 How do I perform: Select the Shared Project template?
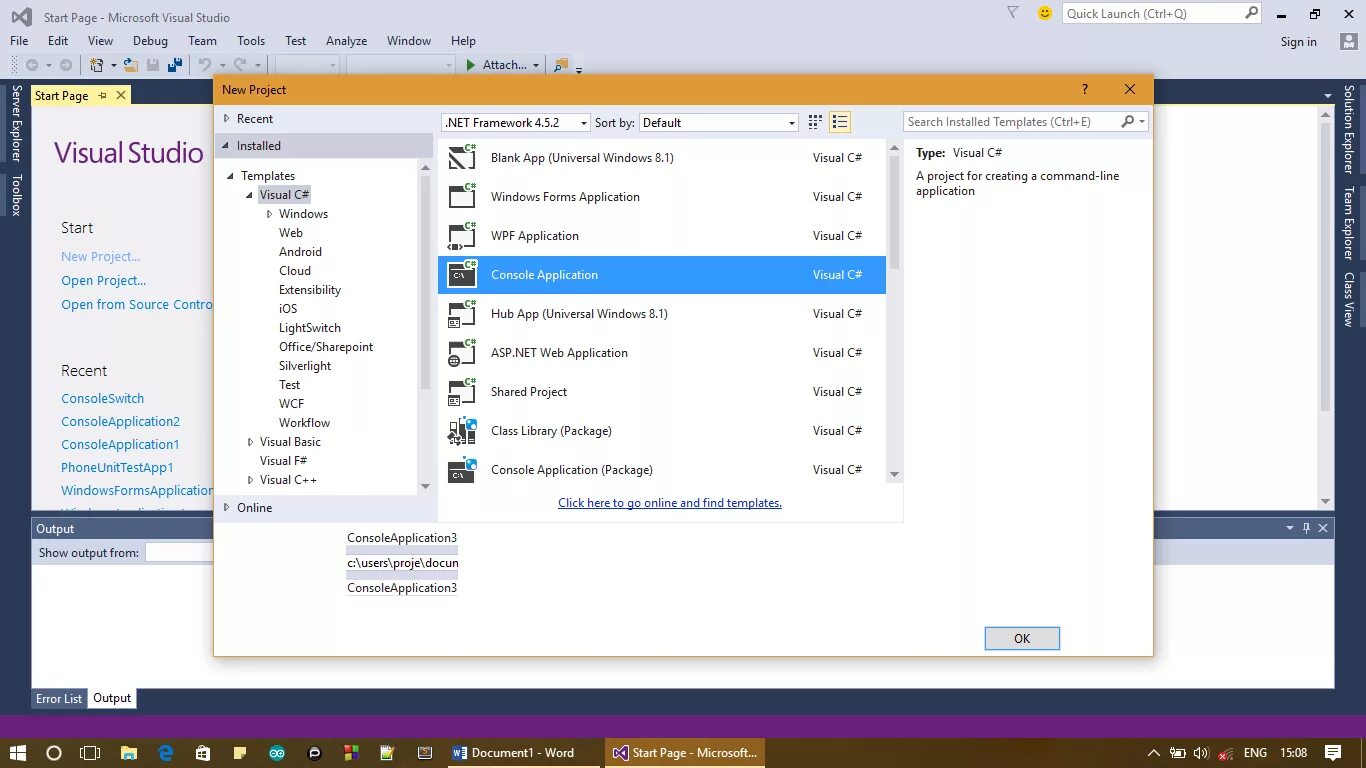coord(662,391)
